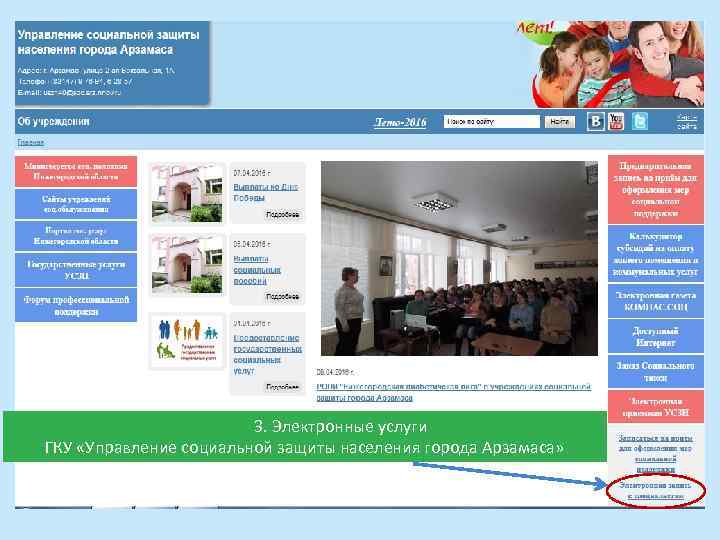The height and width of the screenshot is (540, 720).
Task: Open the site map link
Action: [686, 122]
